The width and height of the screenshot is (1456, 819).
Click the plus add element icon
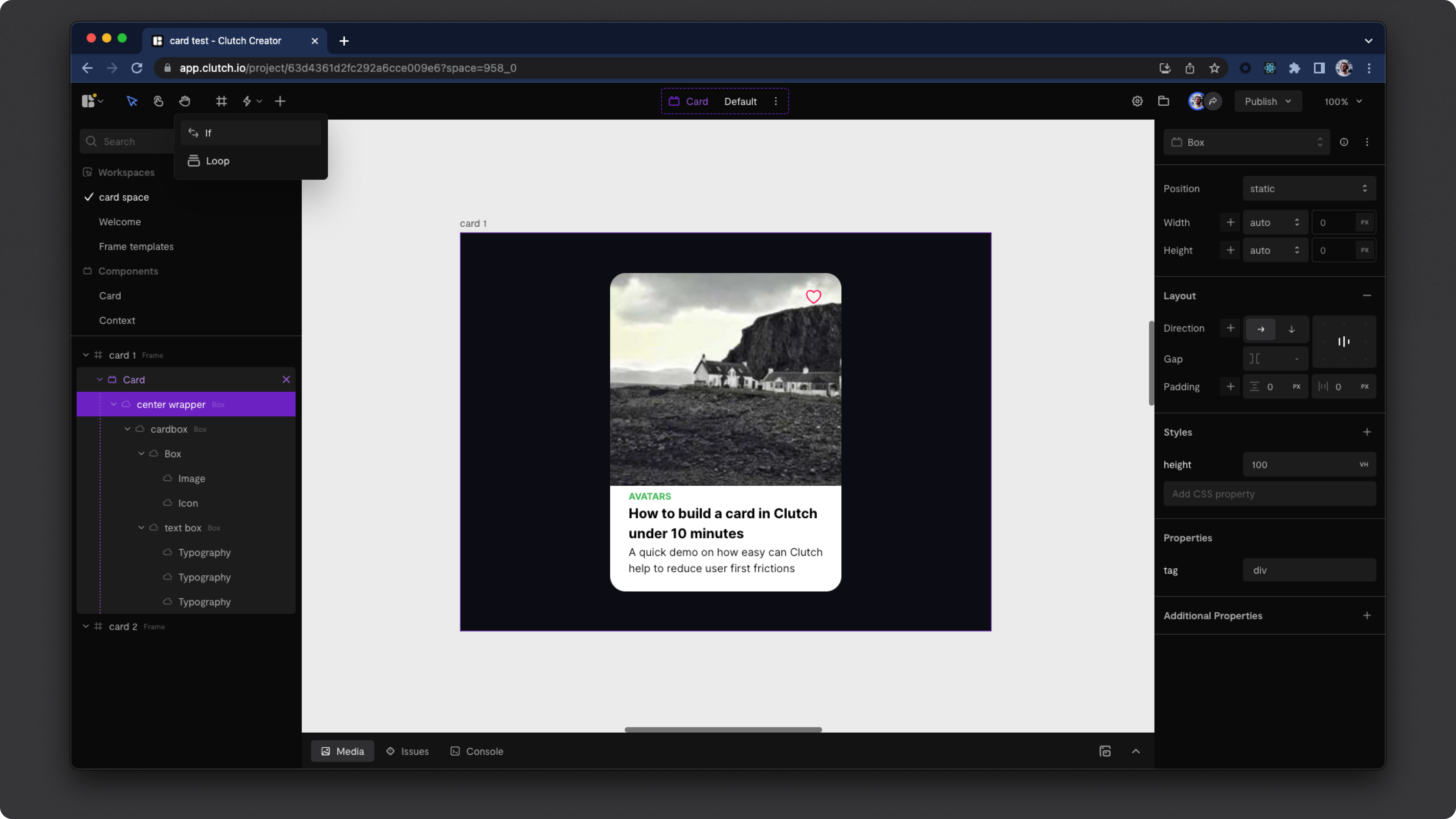(280, 101)
